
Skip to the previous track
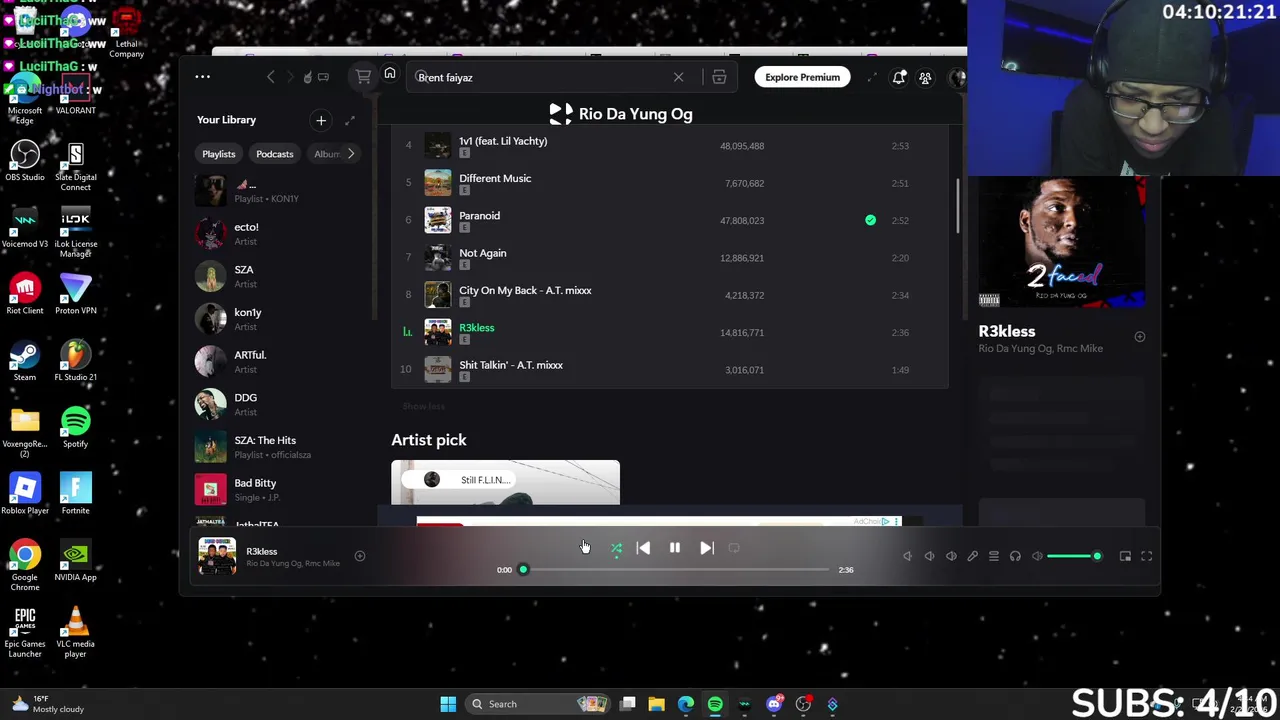pos(643,548)
